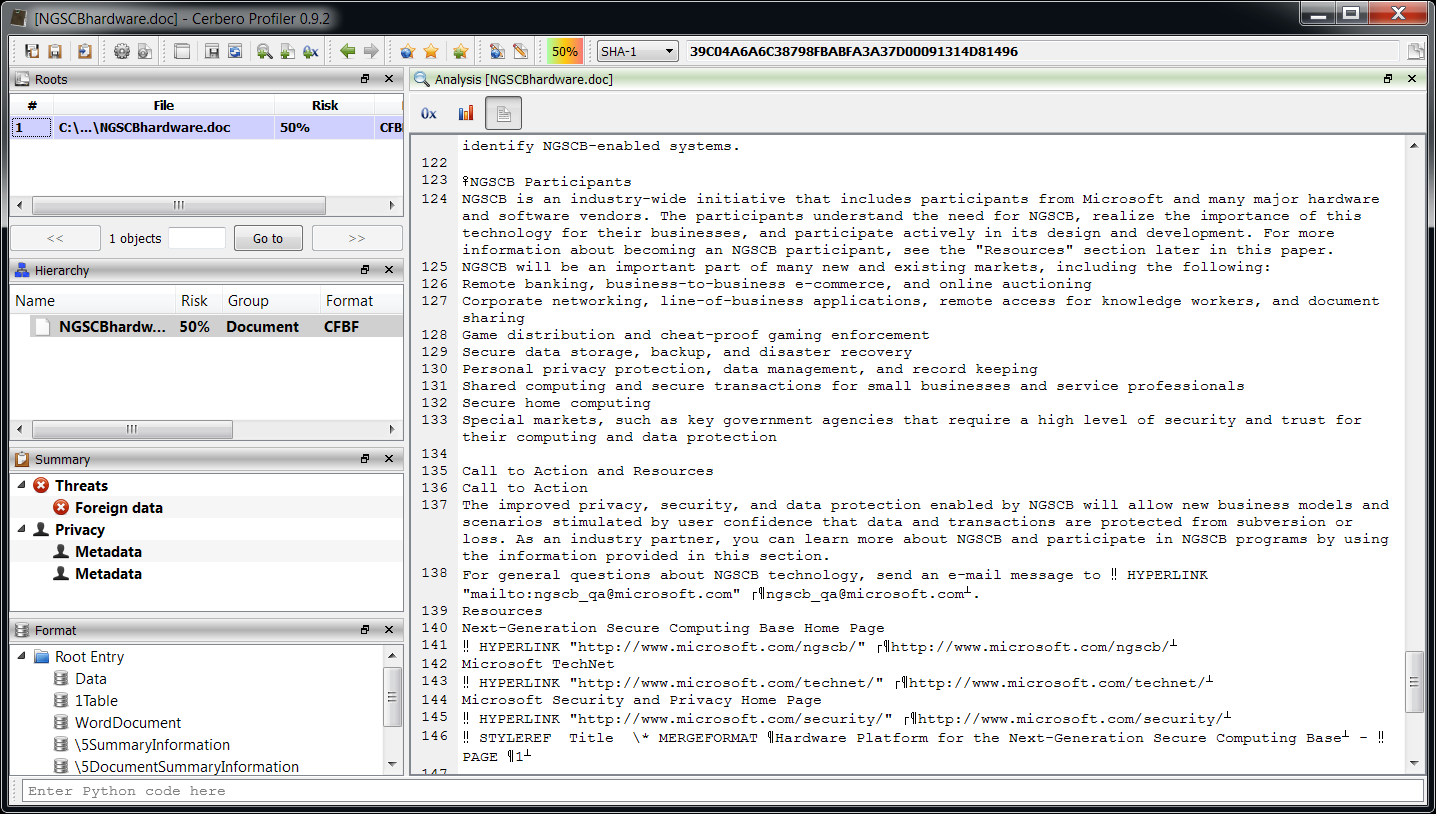Click the blue refresh toolbar icon
1436x814 pixels.
[x=235, y=51]
